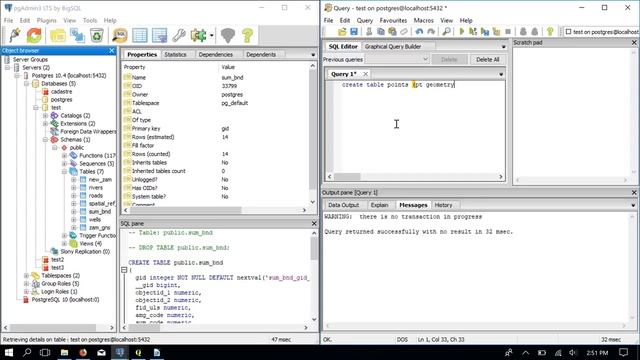The image size is (640, 360).
Task: Expand the Views (4) node
Action: [x=64, y=244]
